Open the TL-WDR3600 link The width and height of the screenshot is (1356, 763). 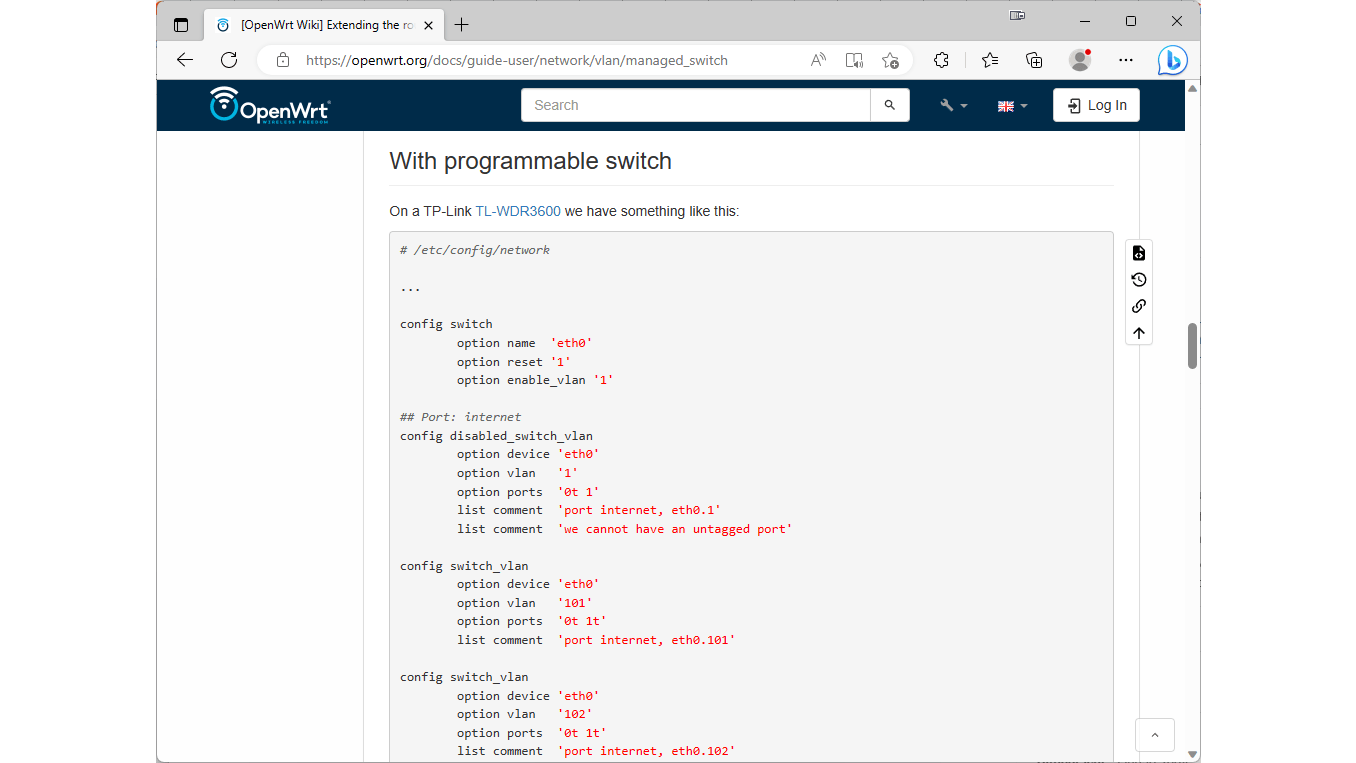(x=518, y=211)
